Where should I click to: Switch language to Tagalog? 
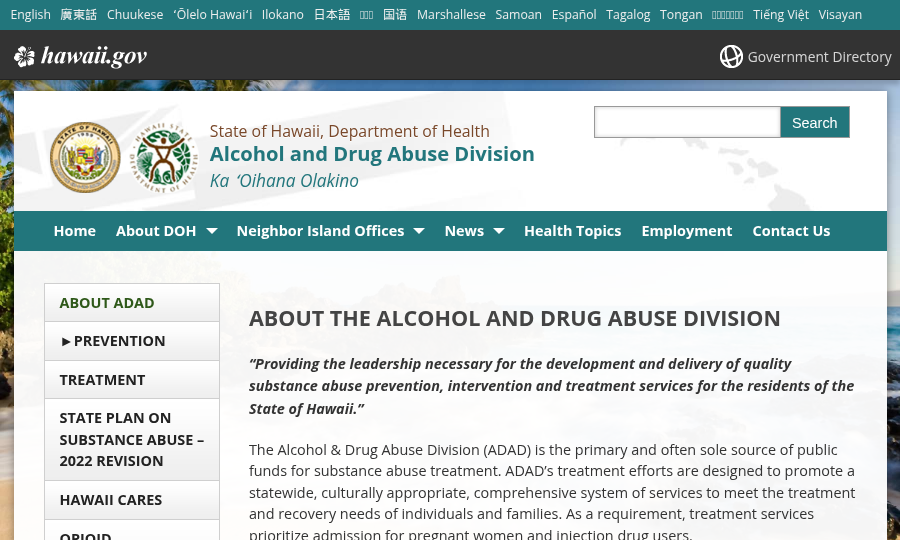tap(628, 14)
